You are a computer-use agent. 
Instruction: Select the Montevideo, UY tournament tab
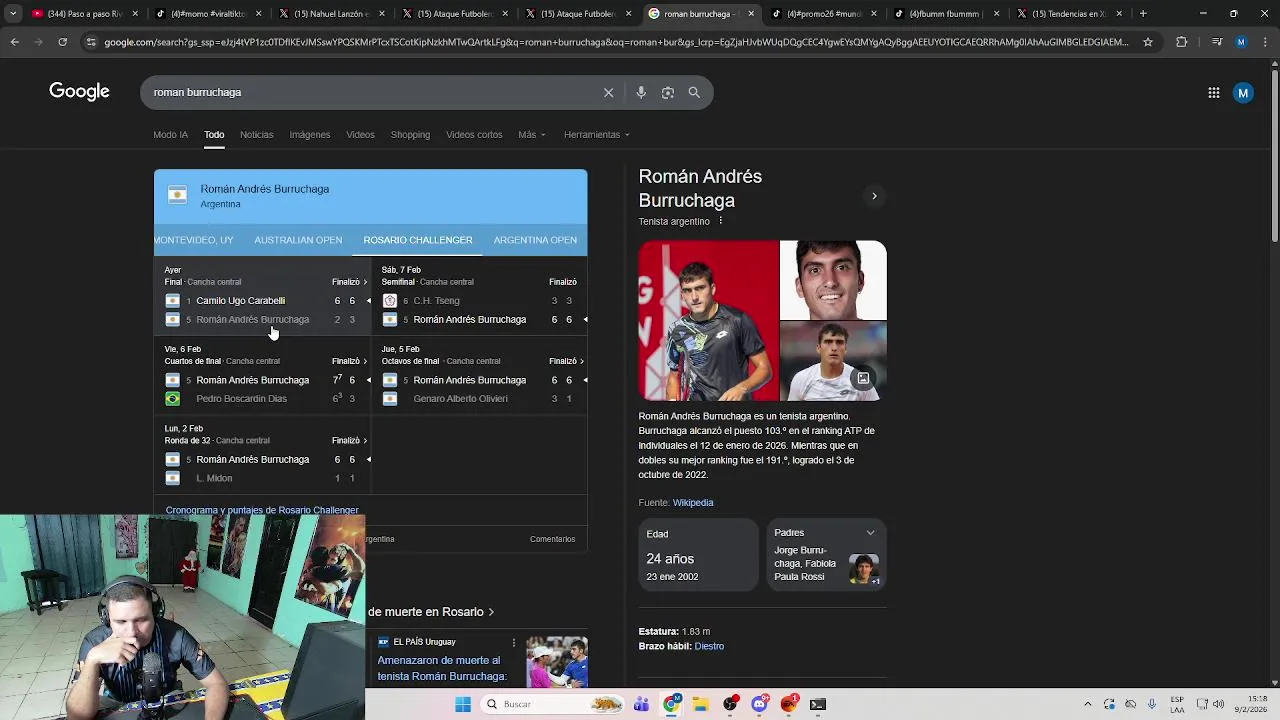(x=194, y=240)
